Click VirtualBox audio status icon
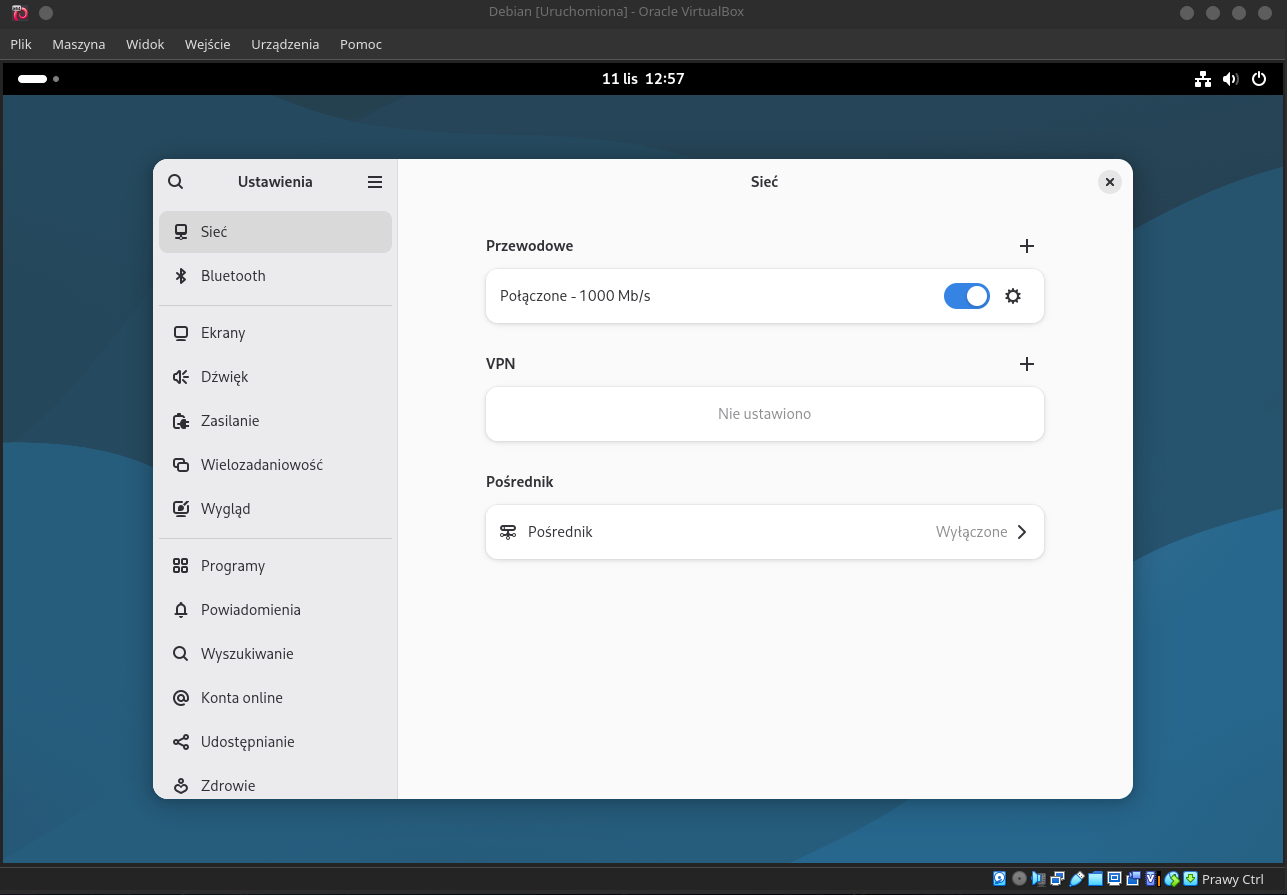Viewport: 1287px width, 895px height. click(x=1038, y=879)
